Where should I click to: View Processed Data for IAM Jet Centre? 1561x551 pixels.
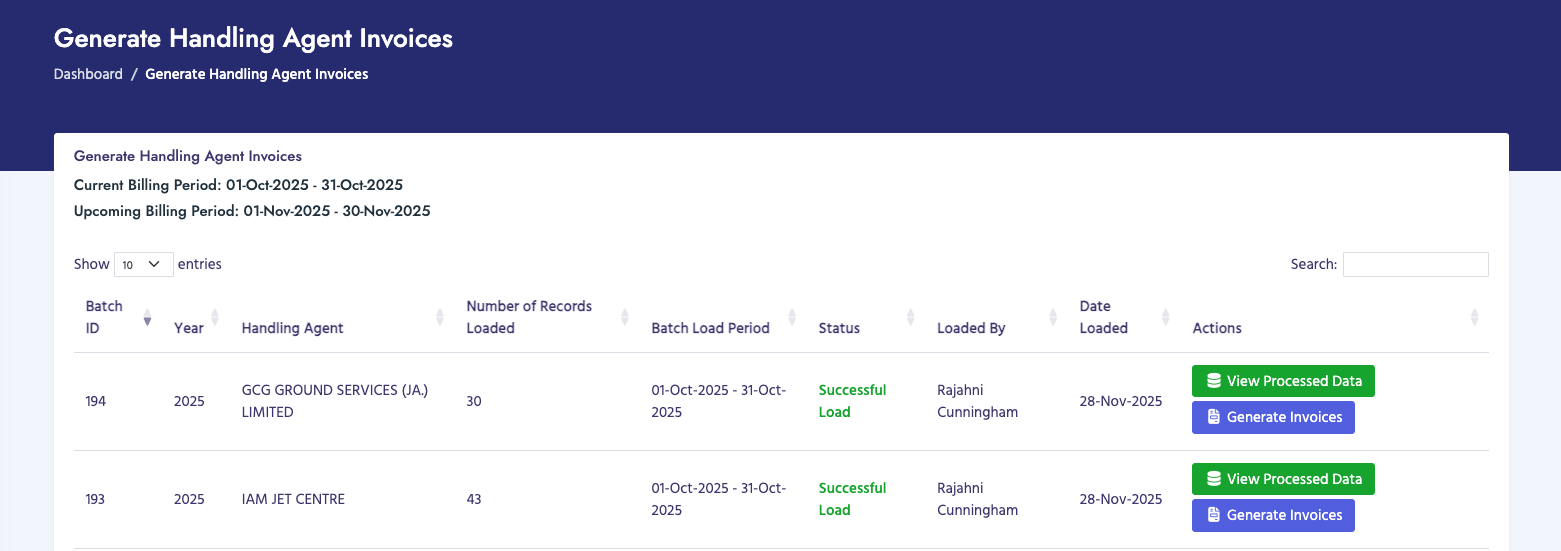tap(1283, 479)
